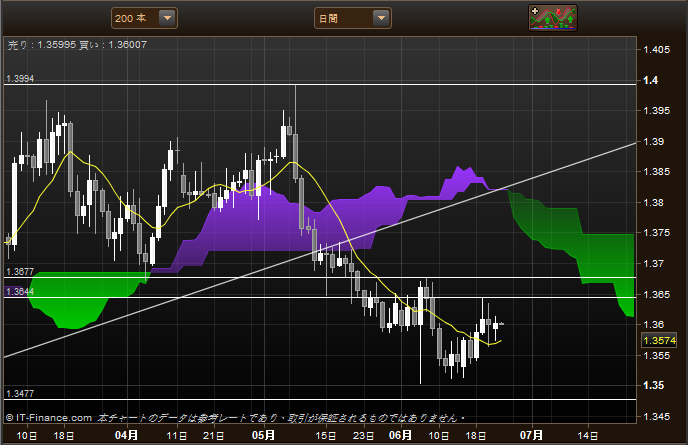Select the highlighted 1.3644 level label
The height and width of the screenshot is (445, 688).
tap(19, 291)
